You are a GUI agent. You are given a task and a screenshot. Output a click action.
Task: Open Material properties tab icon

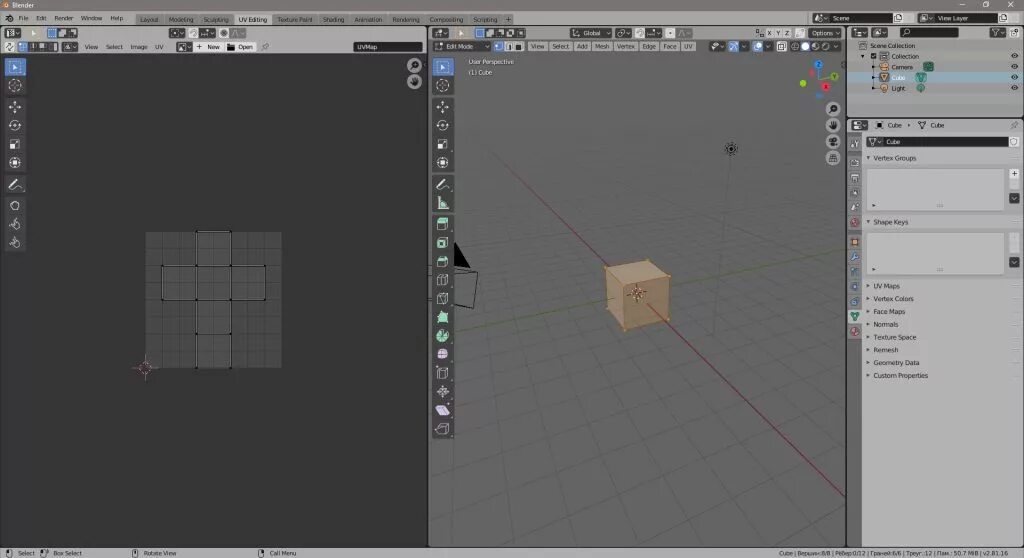pyautogui.click(x=855, y=332)
